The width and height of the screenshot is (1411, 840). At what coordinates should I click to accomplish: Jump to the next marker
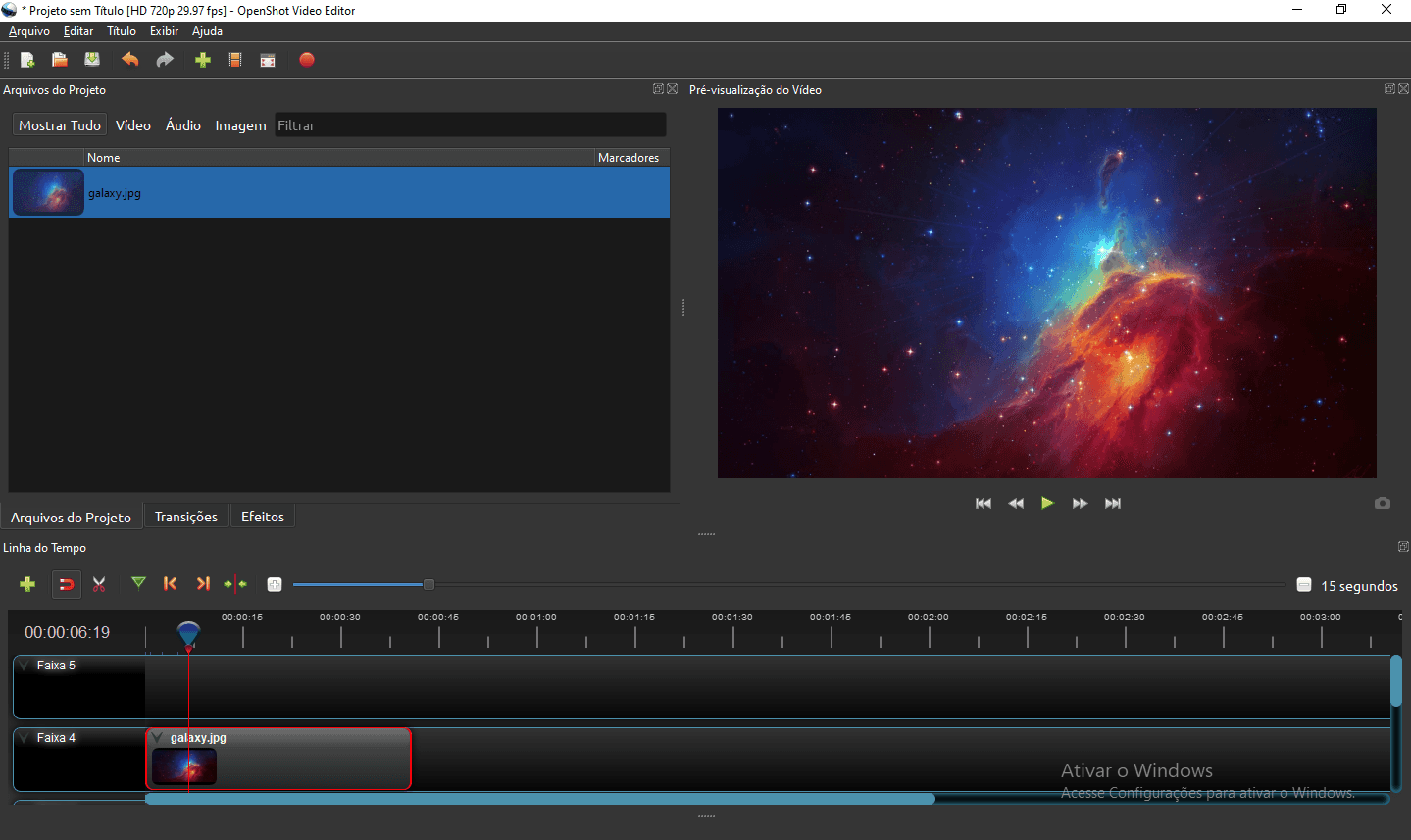203,583
